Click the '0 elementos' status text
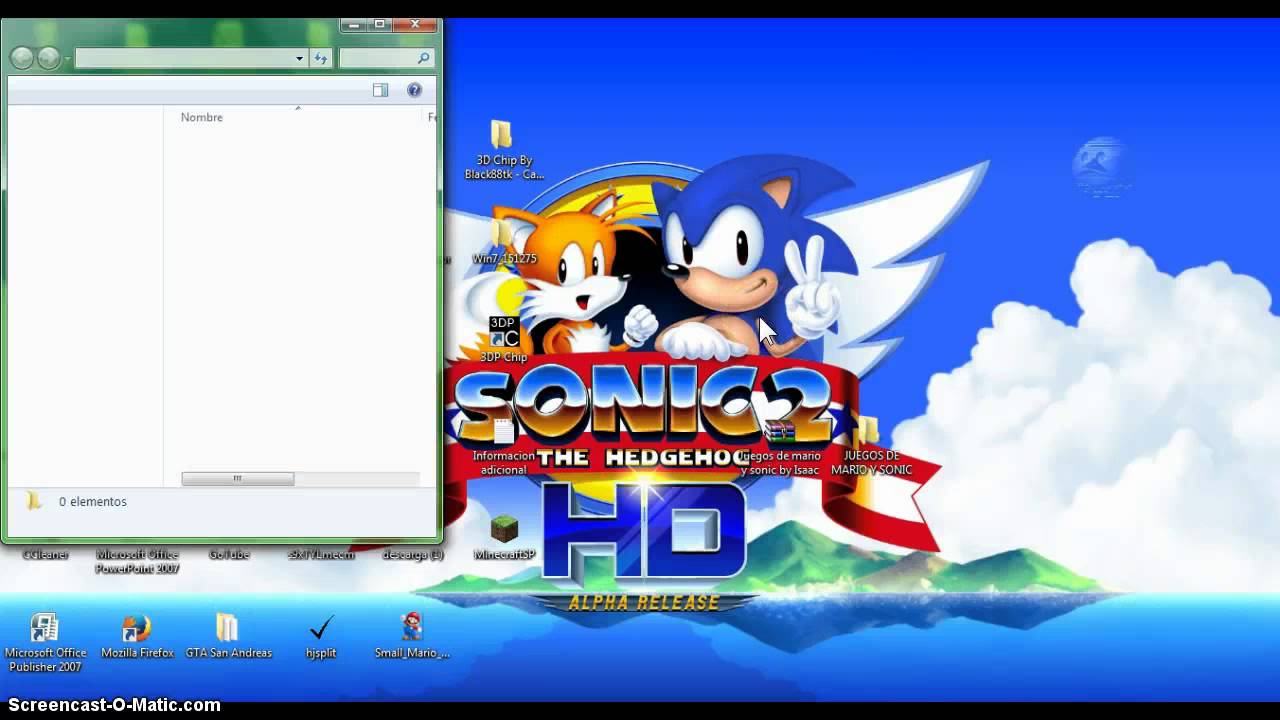 pos(93,502)
